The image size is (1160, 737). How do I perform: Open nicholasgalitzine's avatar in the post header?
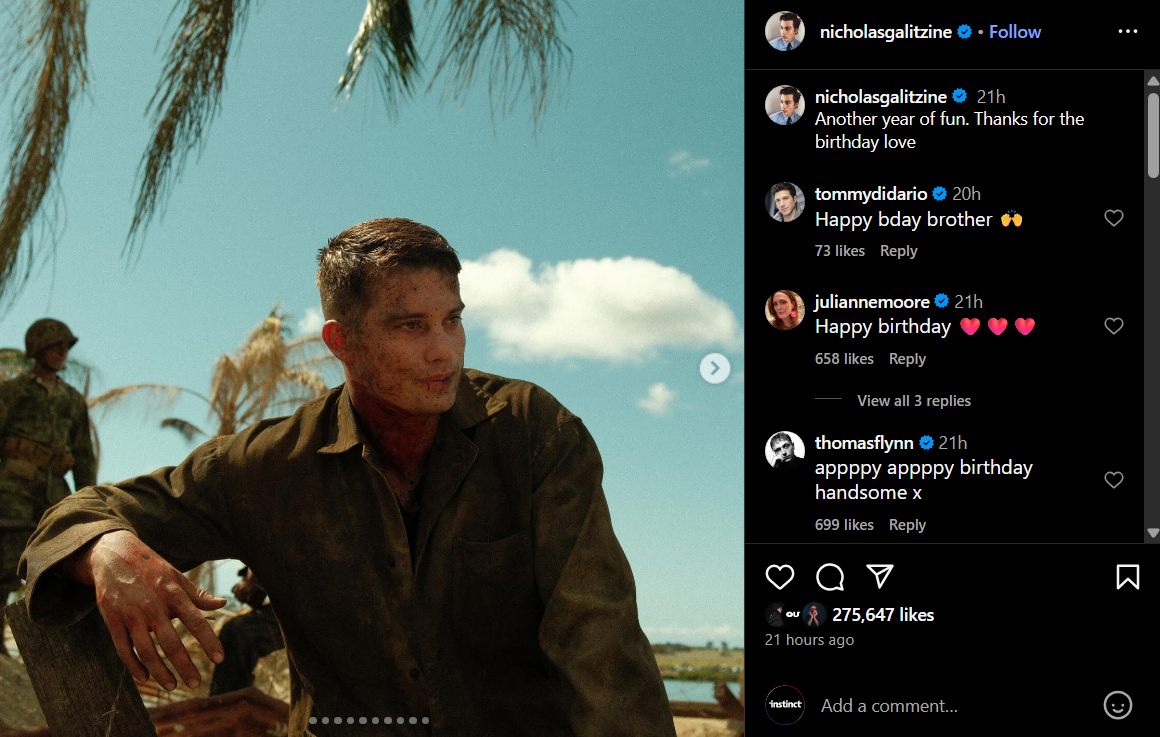tap(785, 32)
